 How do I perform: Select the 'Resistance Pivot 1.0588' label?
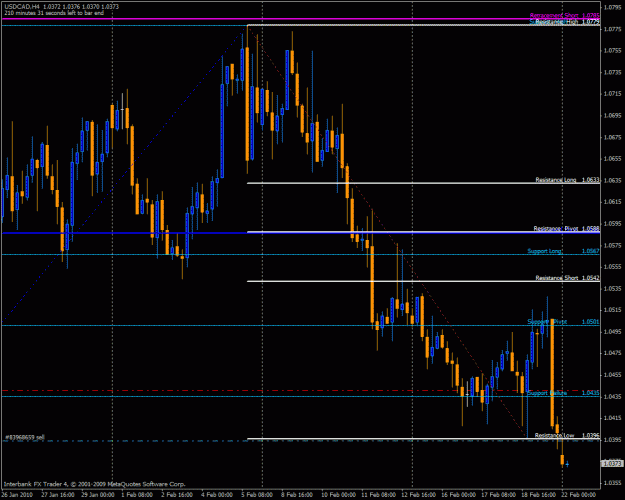click(566, 228)
